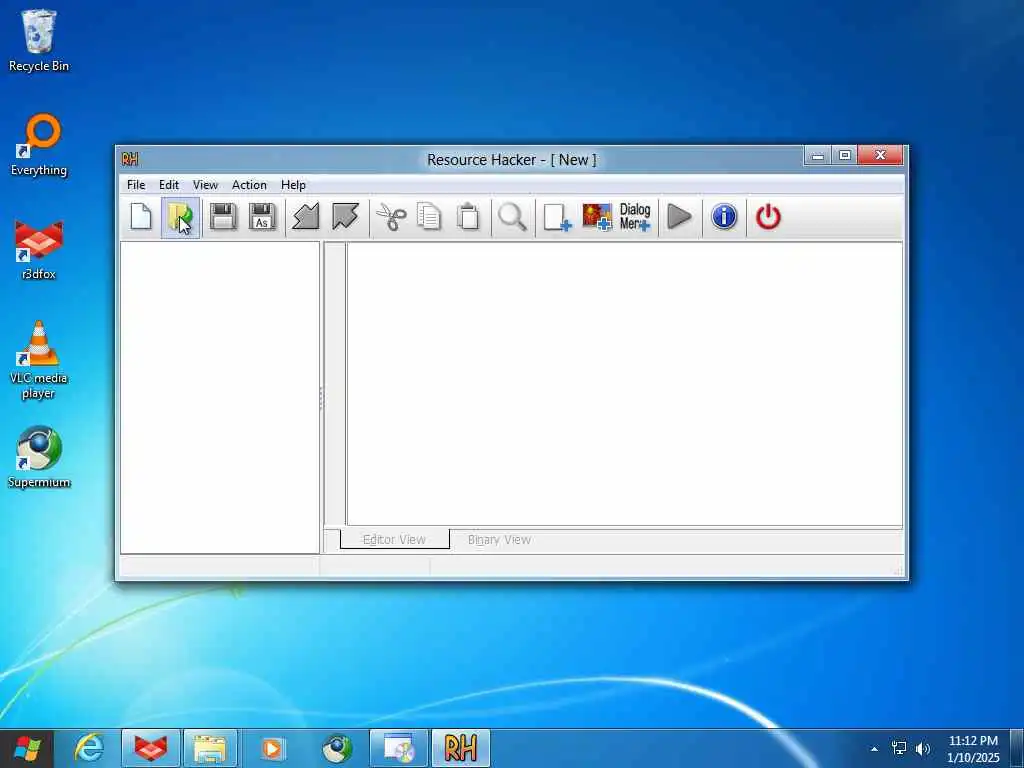Click the red power Exit icon
The image size is (1024, 768).
coord(768,217)
